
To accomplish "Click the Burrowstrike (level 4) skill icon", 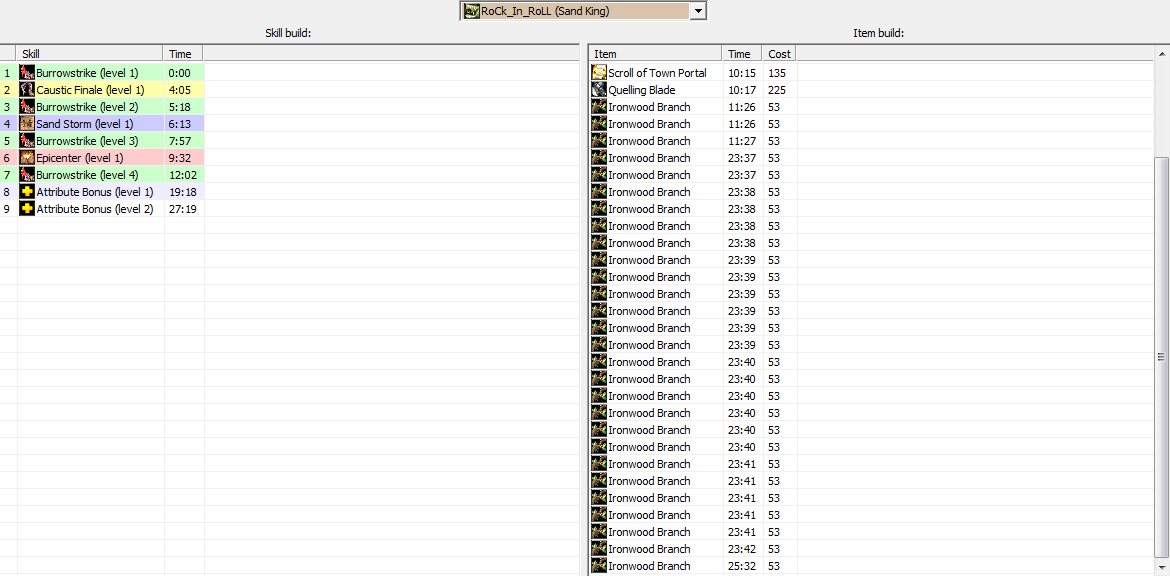I will pyautogui.click(x=28, y=175).
